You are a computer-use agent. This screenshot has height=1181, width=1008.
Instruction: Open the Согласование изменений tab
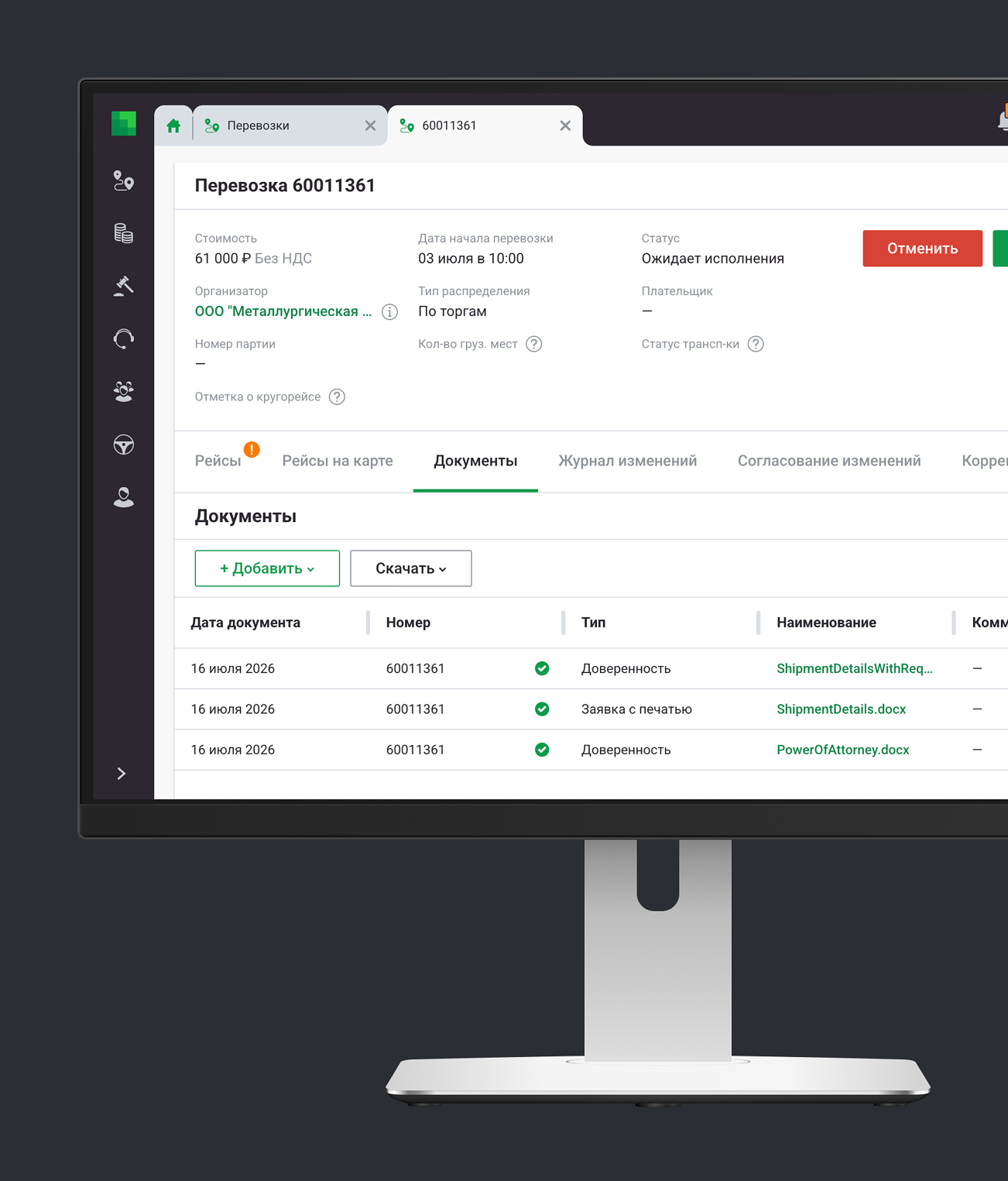point(829,461)
